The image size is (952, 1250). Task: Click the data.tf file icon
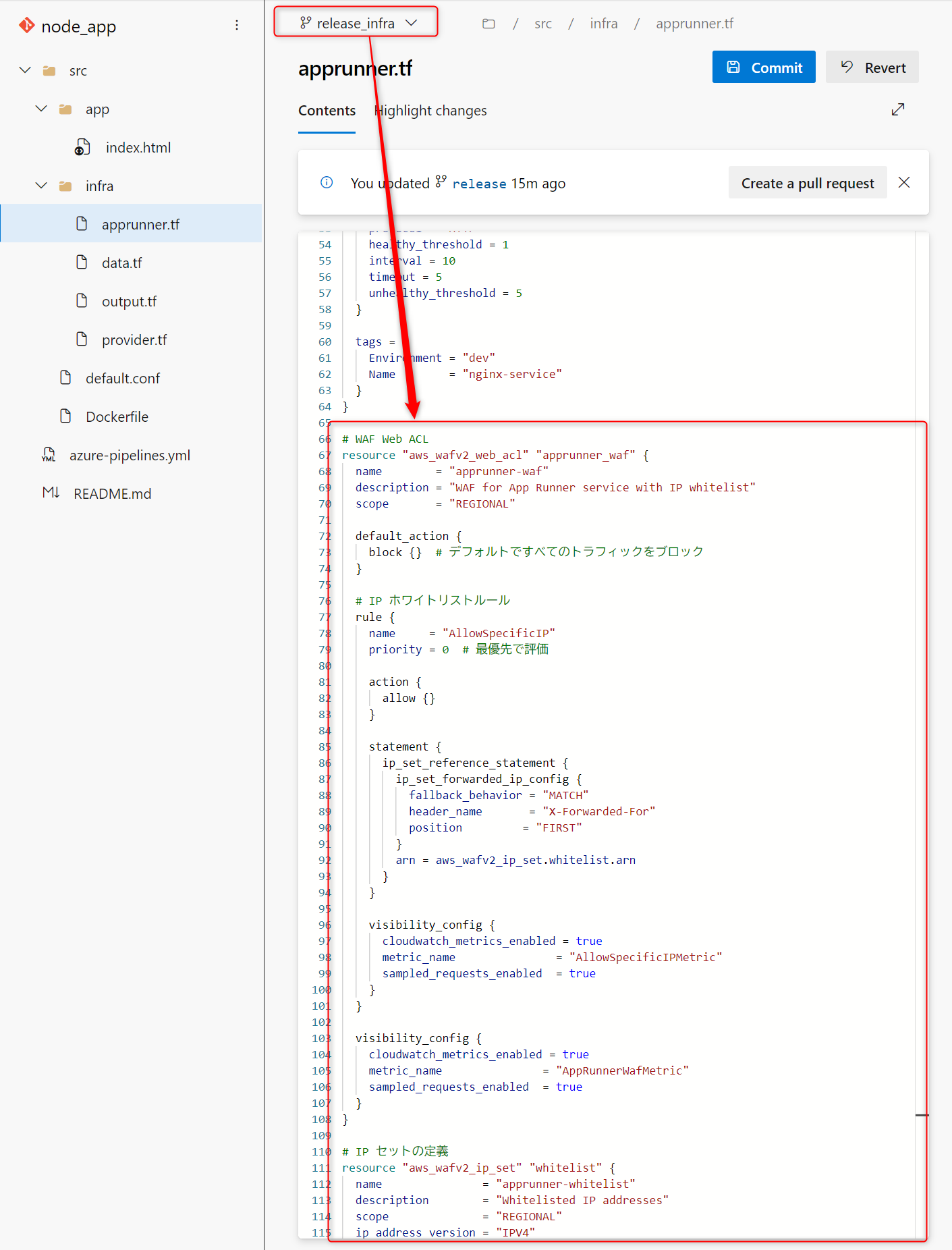82,263
